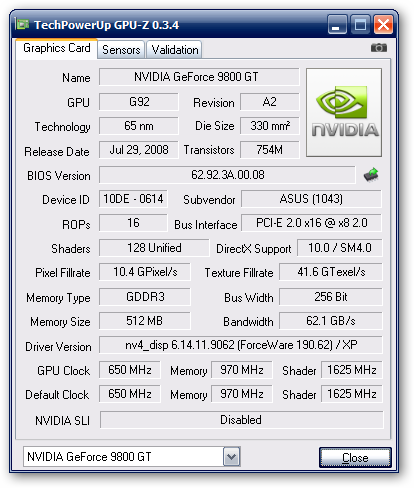Click the Device ID value 10DE - 0614
The height and width of the screenshot is (488, 414).
(x=133, y=199)
